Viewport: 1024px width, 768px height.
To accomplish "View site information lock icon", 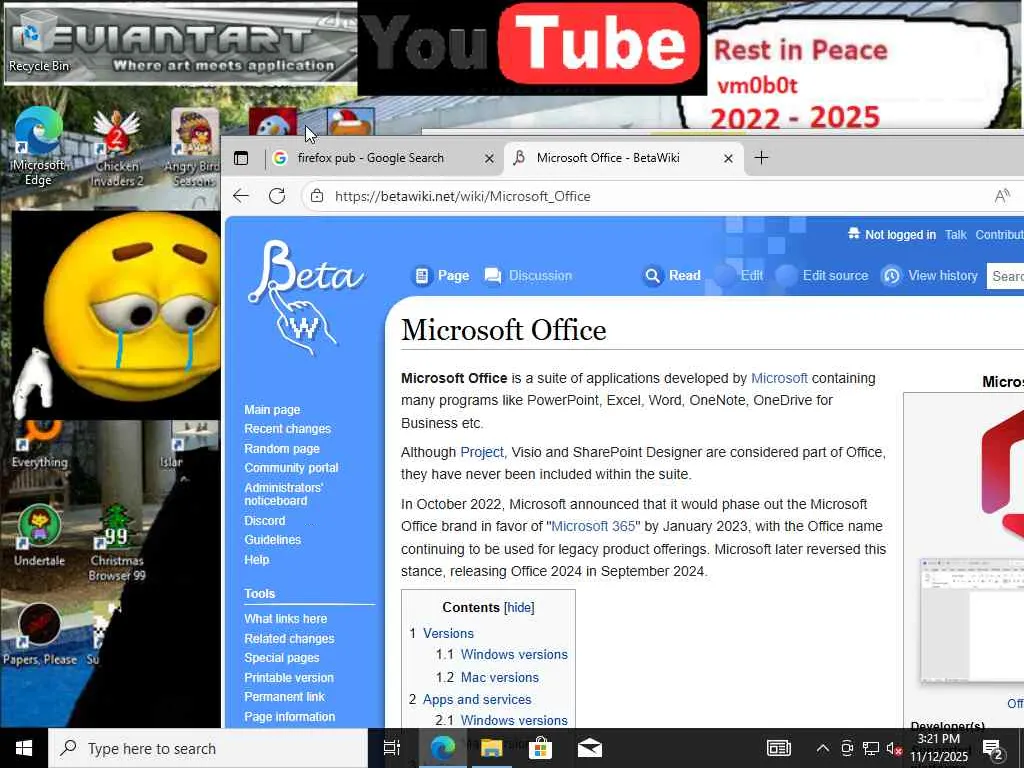I will (x=317, y=196).
